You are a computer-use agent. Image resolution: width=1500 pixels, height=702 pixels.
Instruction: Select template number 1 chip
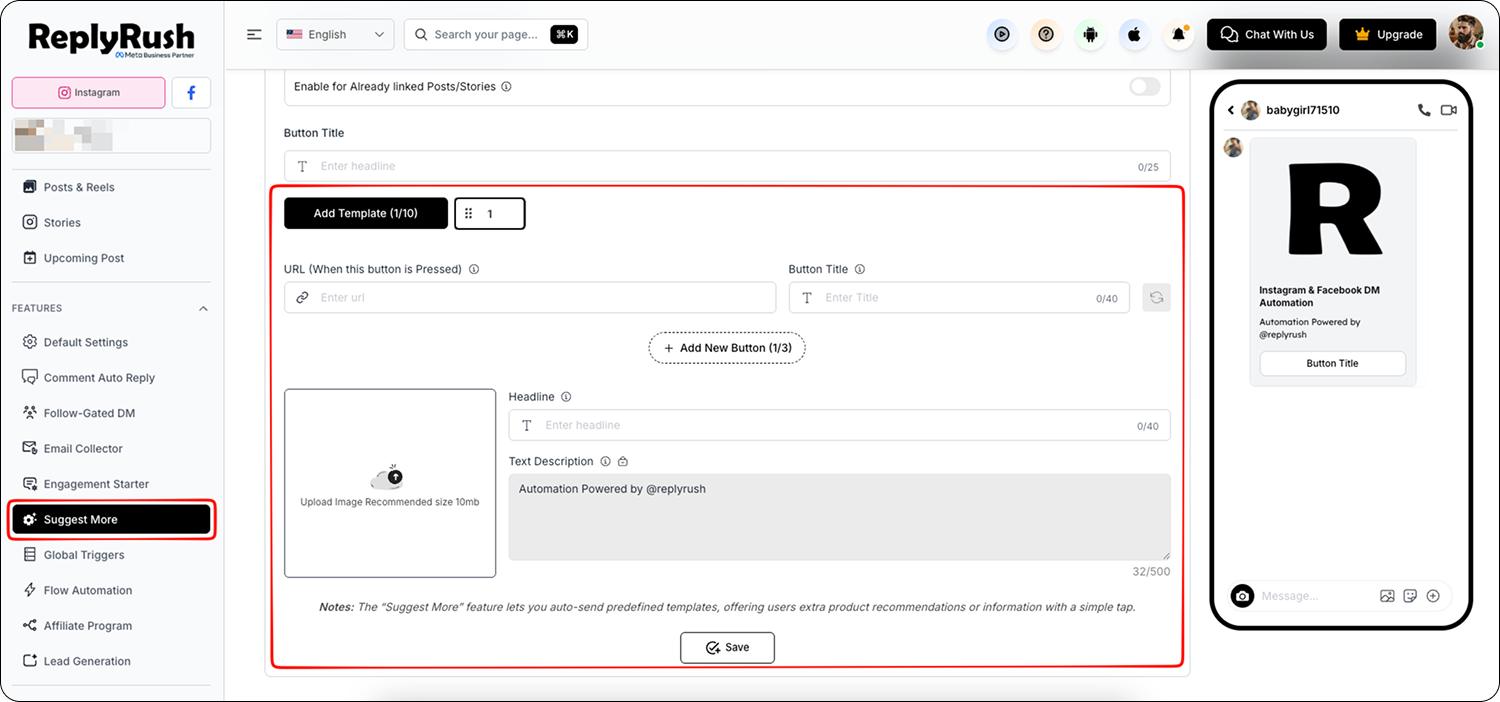(x=490, y=214)
